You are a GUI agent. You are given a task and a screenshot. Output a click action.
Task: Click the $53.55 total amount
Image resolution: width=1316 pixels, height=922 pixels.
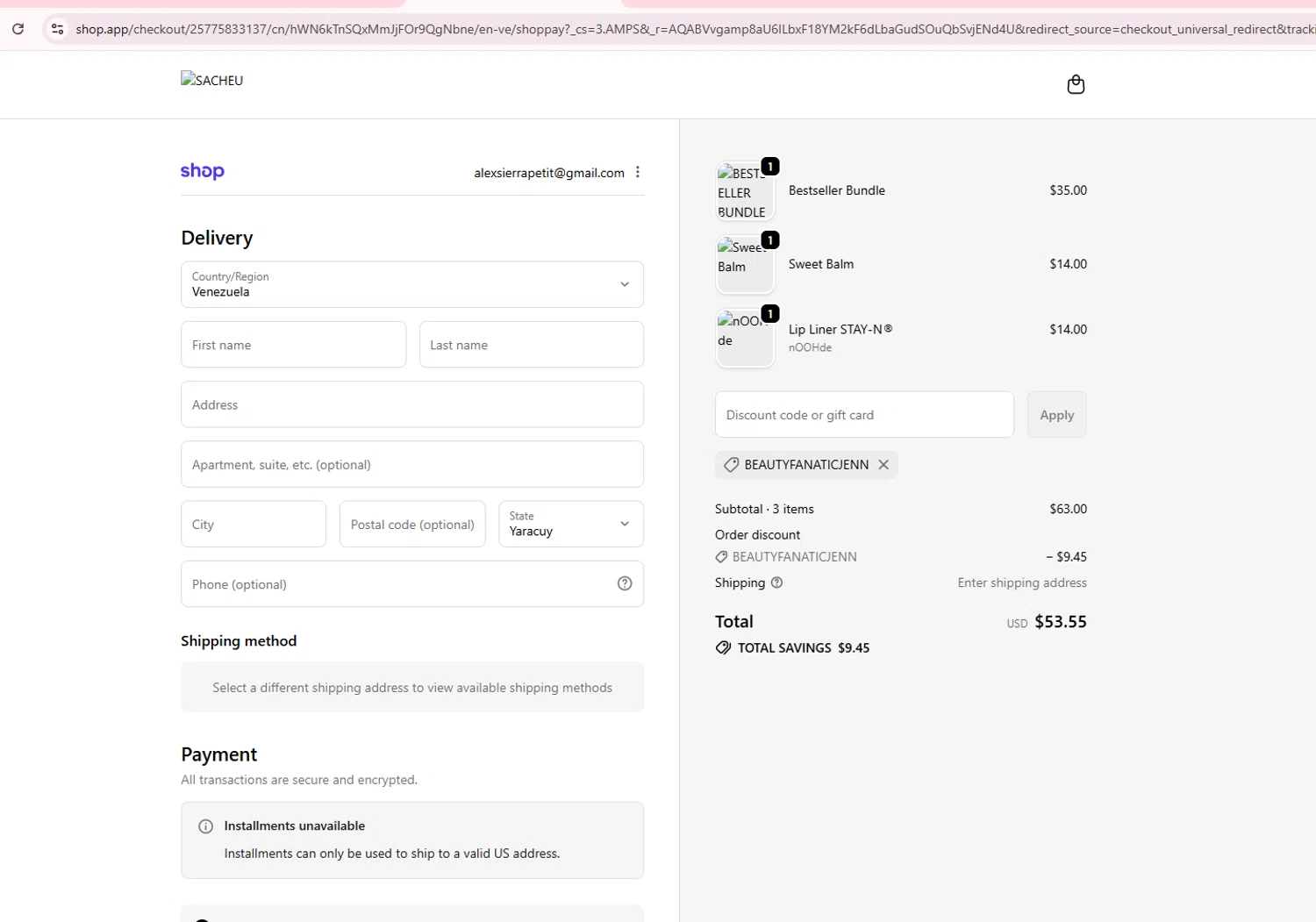pos(1061,622)
